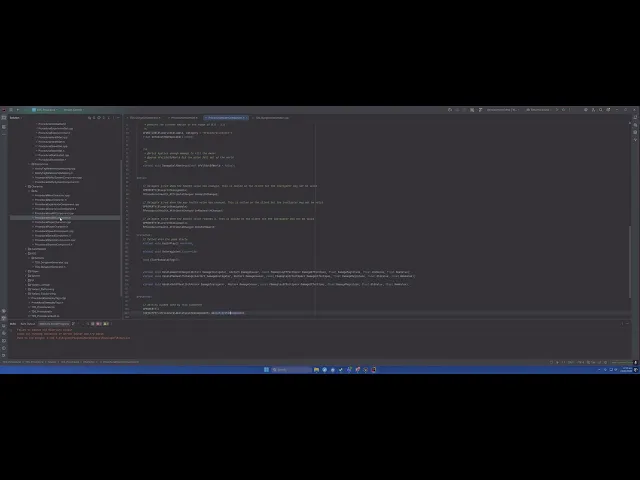This screenshot has width=640, height=480.
Task: Click the top icon on the right sidebar
Action: (636, 118)
